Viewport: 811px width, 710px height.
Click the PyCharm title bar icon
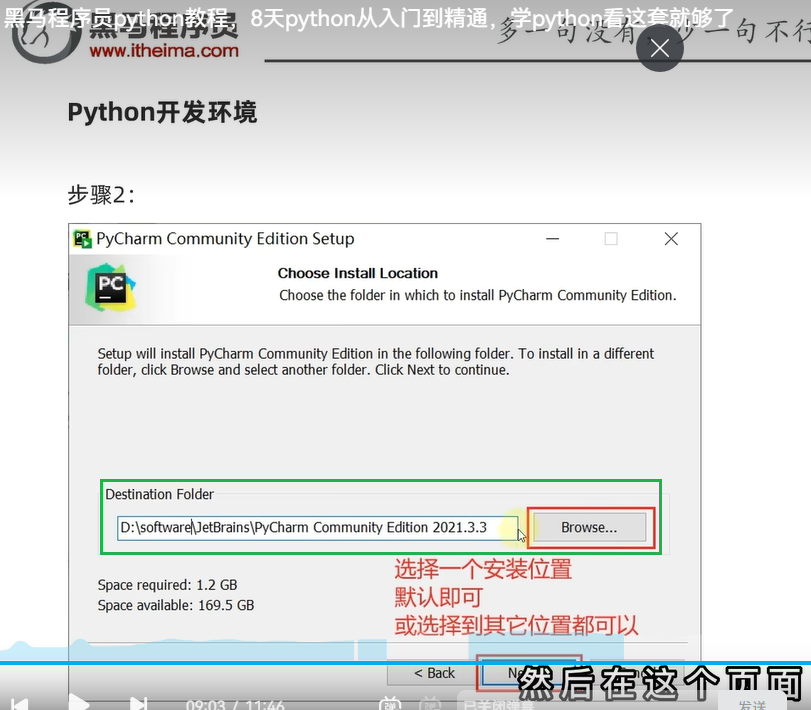click(x=82, y=239)
